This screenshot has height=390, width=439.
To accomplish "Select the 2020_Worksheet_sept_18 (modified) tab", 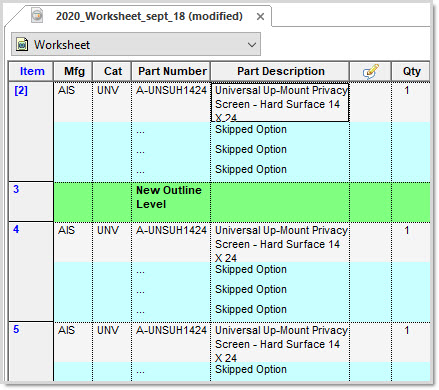I will 149,16.
